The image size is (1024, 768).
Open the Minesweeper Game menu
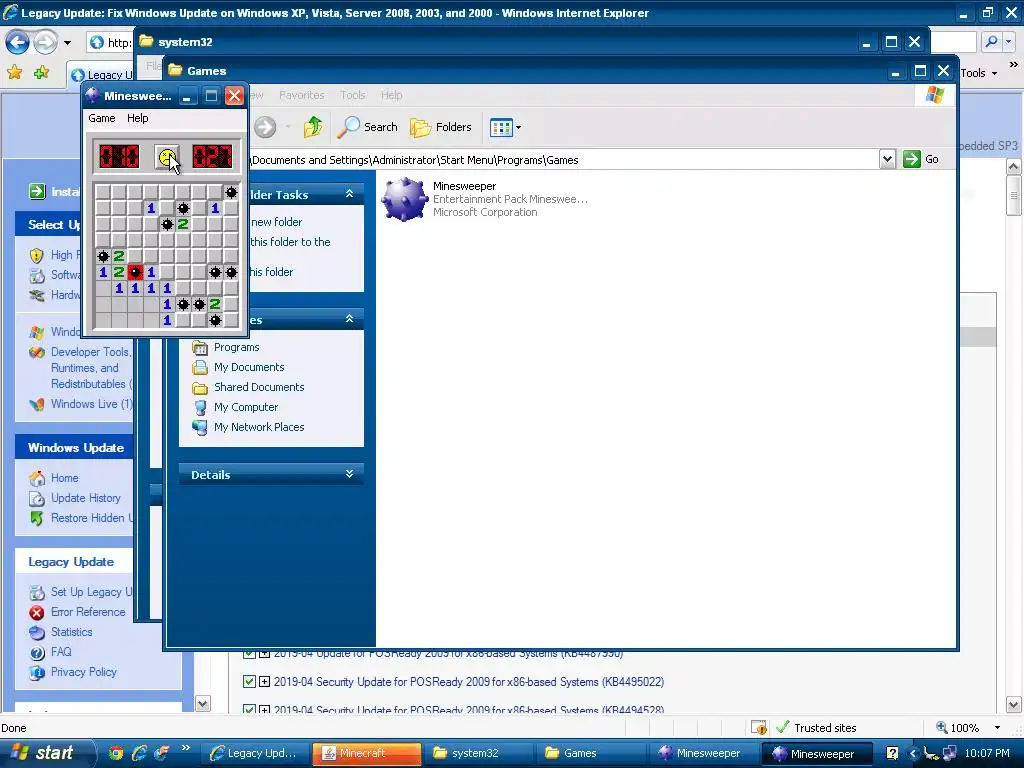(102, 118)
